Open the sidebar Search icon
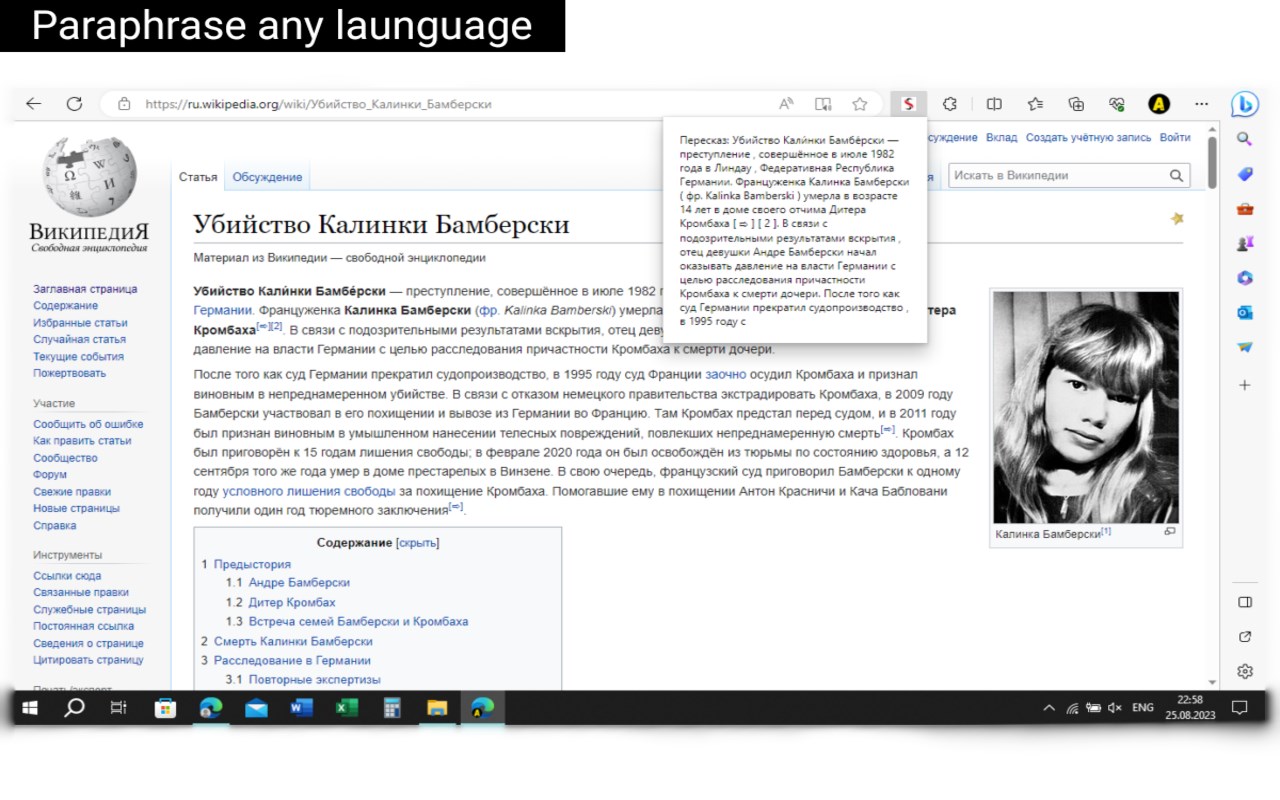 pos(1245,139)
